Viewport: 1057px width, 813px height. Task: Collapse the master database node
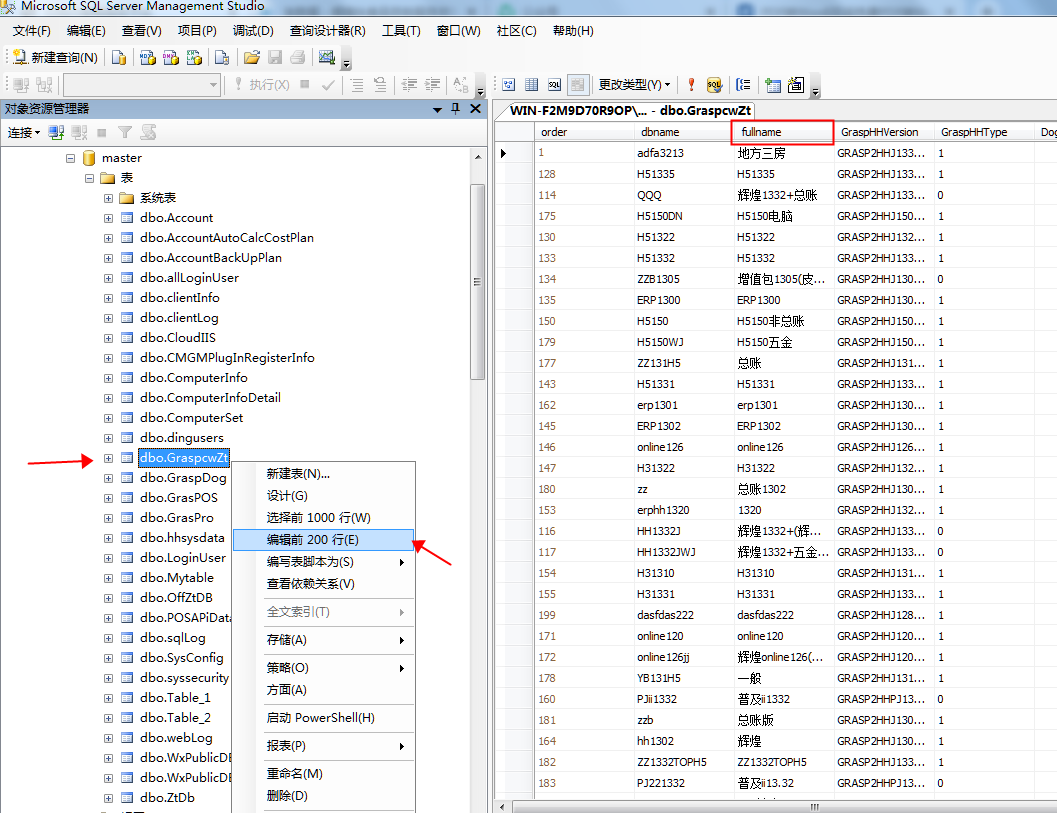71,158
